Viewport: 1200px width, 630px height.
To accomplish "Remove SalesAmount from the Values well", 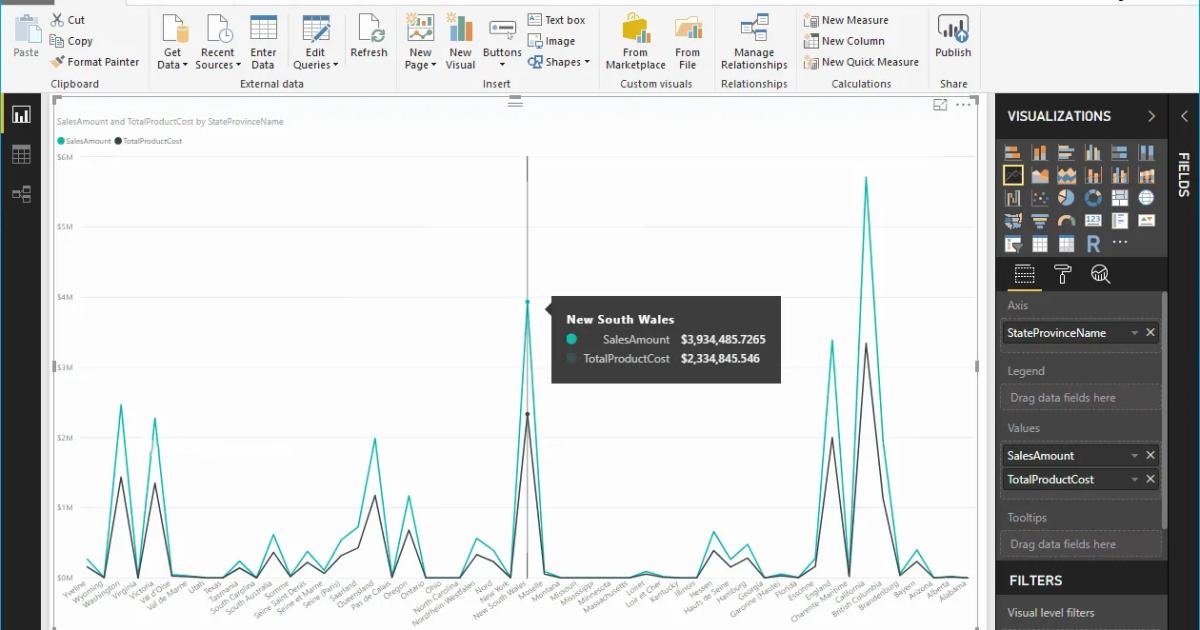I will point(1150,455).
